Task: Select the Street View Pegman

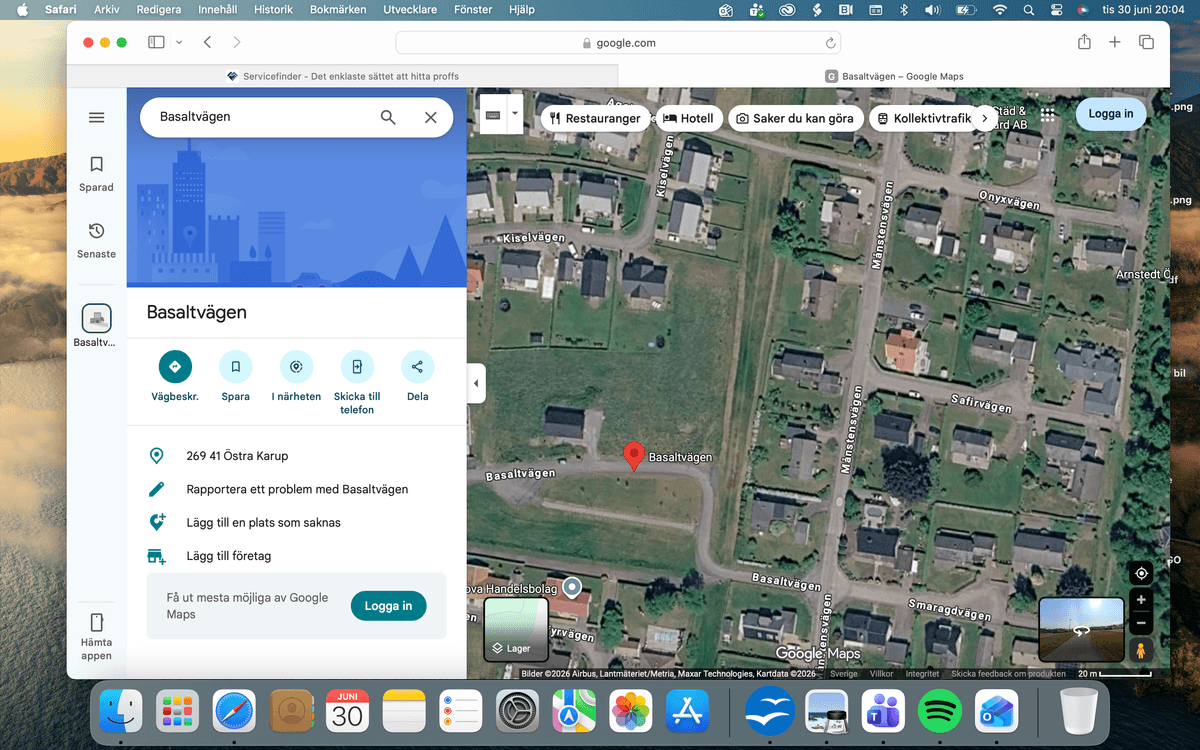Action: click(x=1141, y=650)
